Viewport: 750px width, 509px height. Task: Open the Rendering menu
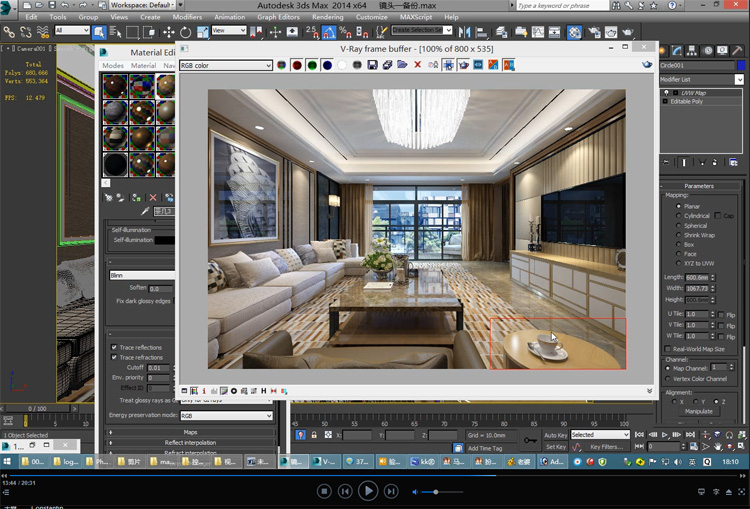[x=328, y=17]
